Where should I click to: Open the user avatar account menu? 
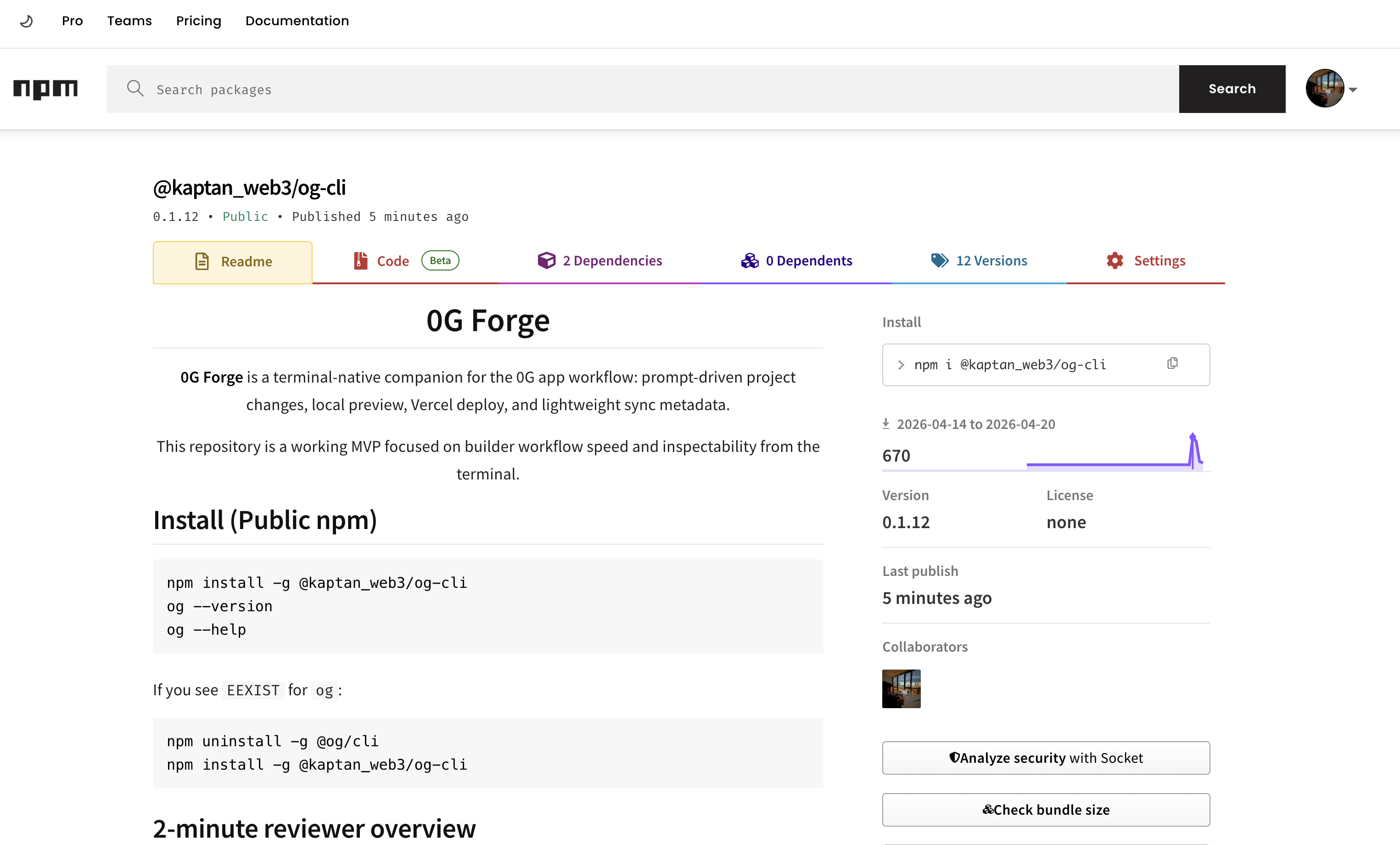(x=1324, y=88)
